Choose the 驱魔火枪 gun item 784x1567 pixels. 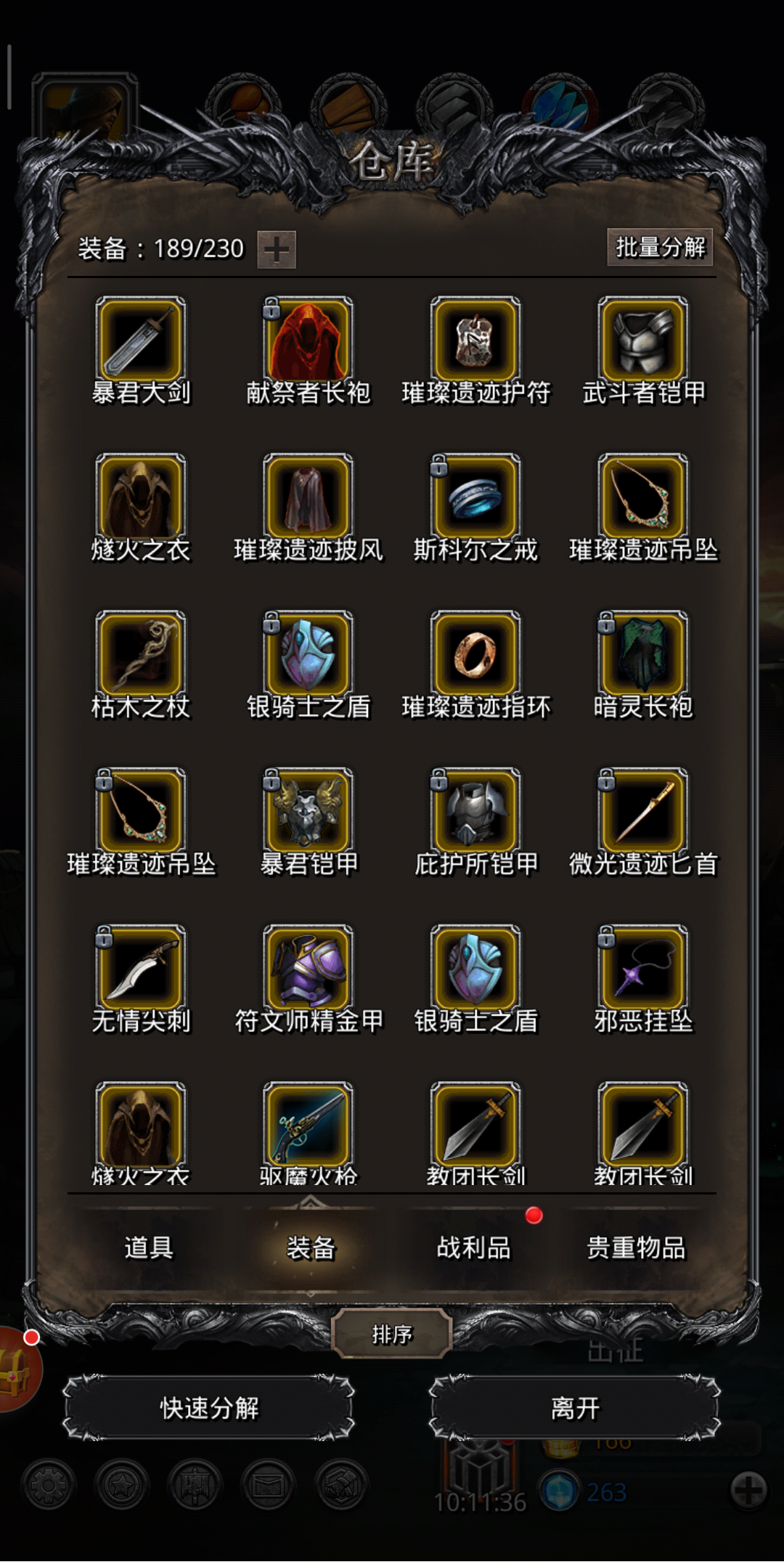(x=308, y=1126)
